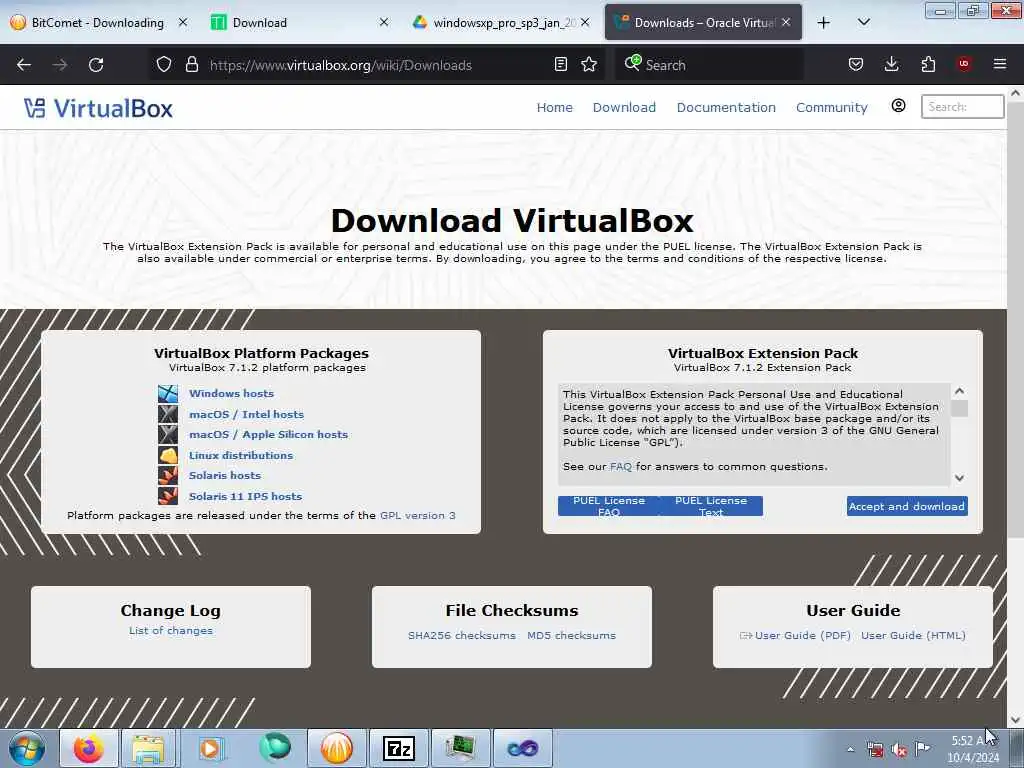This screenshot has width=1024, height=768.
Task: Click the macOS Intel hosts icon
Action: 168,414
